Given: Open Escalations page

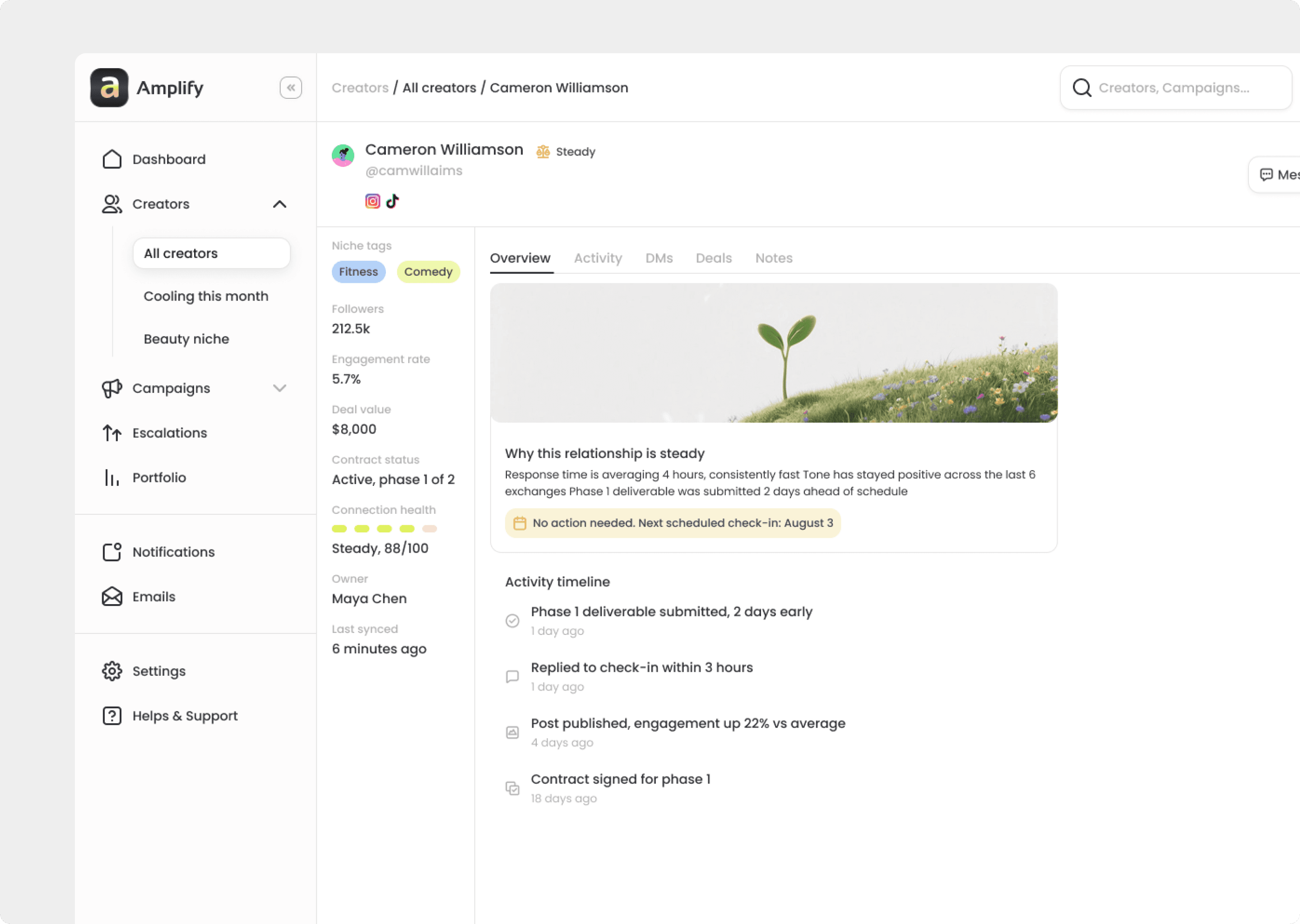Looking at the screenshot, I should pyautogui.click(x=170, y=433).
